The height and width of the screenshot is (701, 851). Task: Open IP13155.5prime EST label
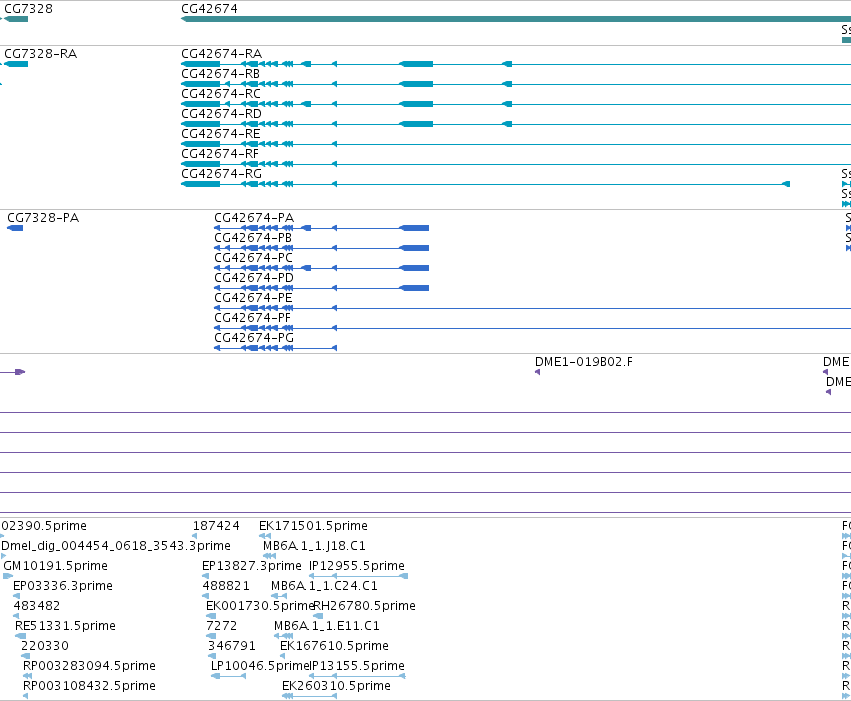point(357,666)
